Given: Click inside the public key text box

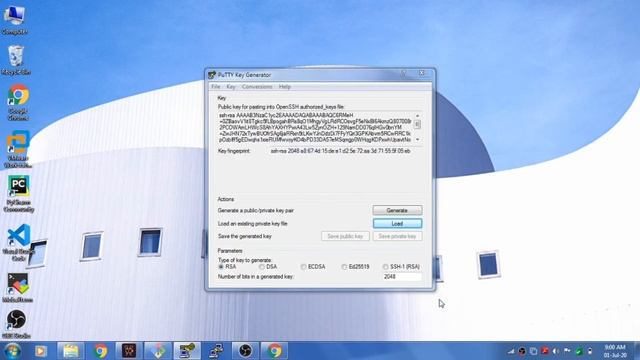Looking at the screenshot, I should [315, 127].
